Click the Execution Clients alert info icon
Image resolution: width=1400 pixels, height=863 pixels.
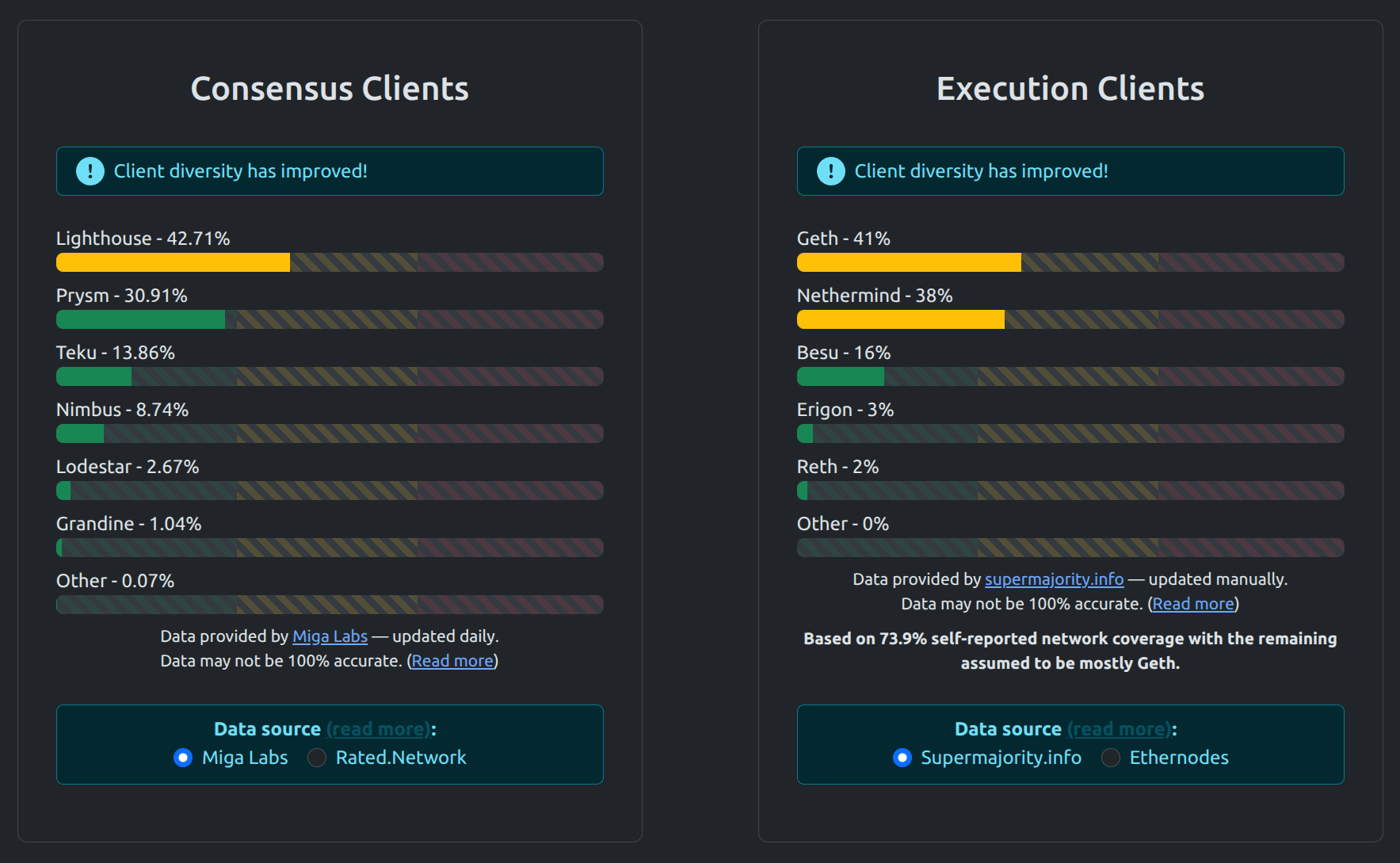830,171
